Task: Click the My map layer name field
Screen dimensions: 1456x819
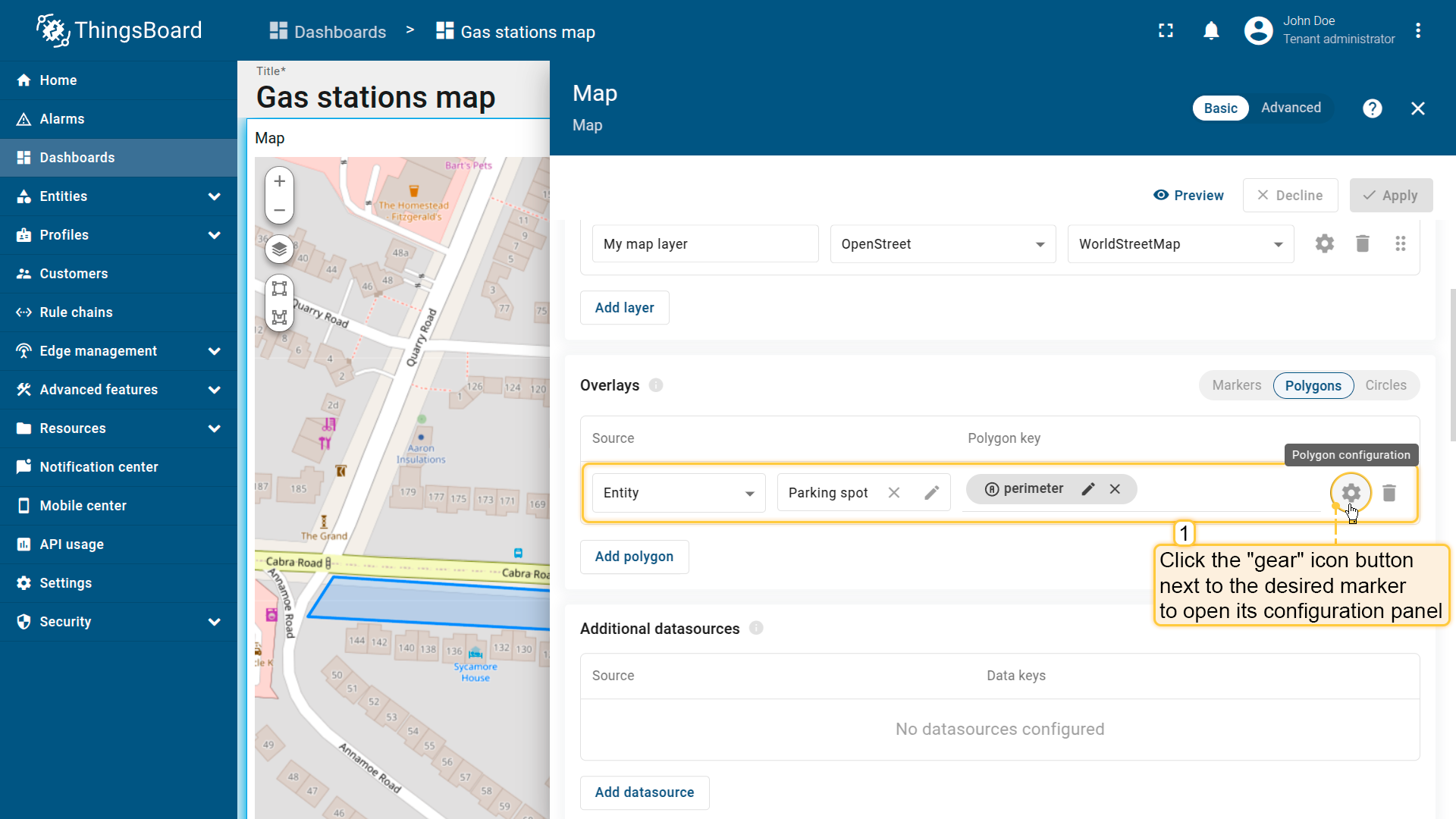Action: (704, 244)
